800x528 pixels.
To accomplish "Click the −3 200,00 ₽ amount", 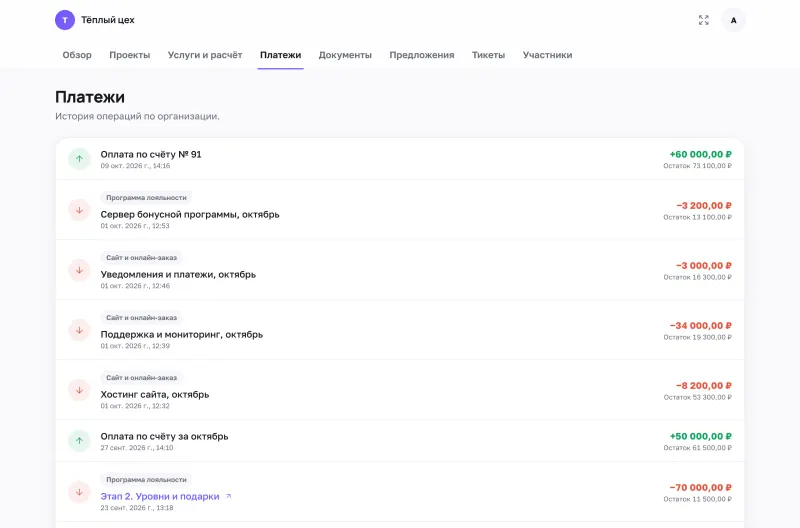I will 704,206.
